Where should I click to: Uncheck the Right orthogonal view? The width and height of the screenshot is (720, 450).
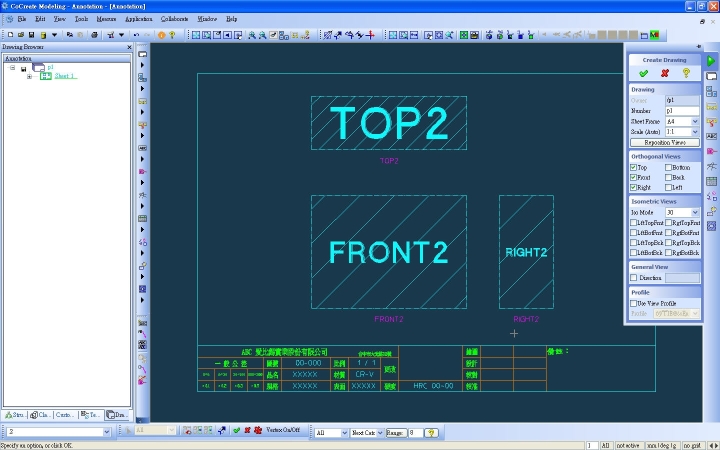click(x=634, y=187)
